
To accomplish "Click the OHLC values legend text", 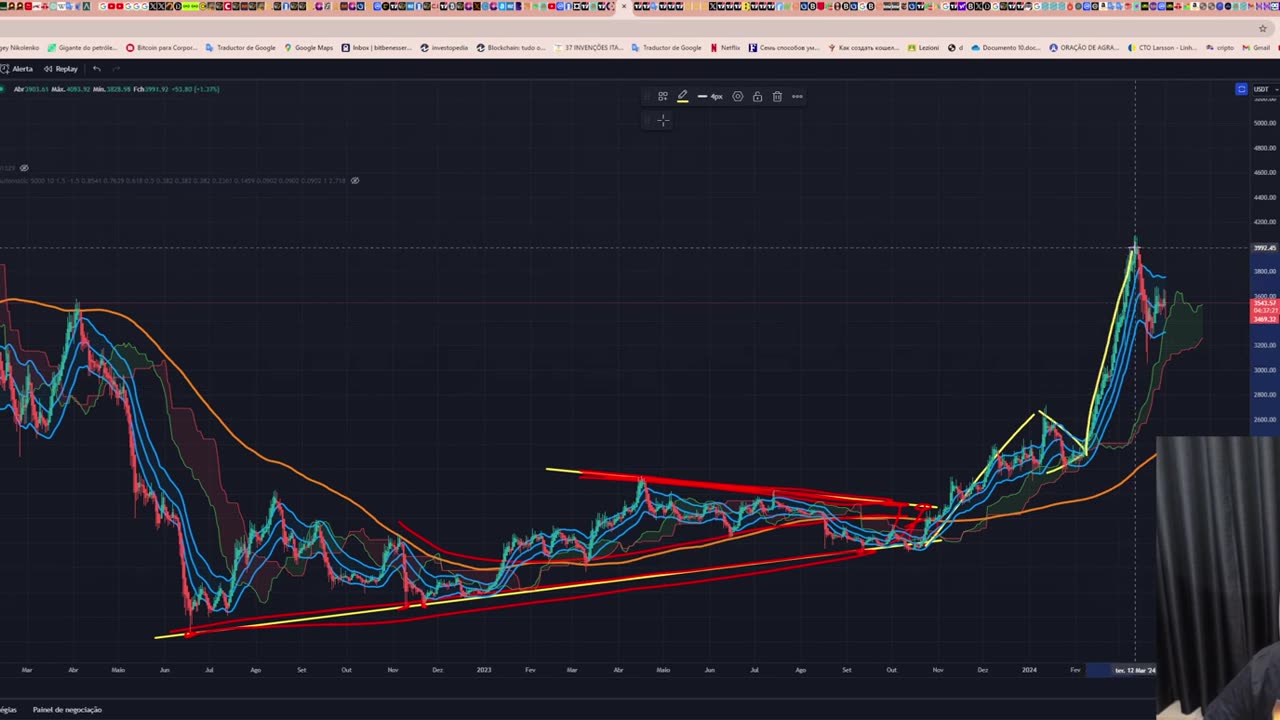I will tap(116, 89).
